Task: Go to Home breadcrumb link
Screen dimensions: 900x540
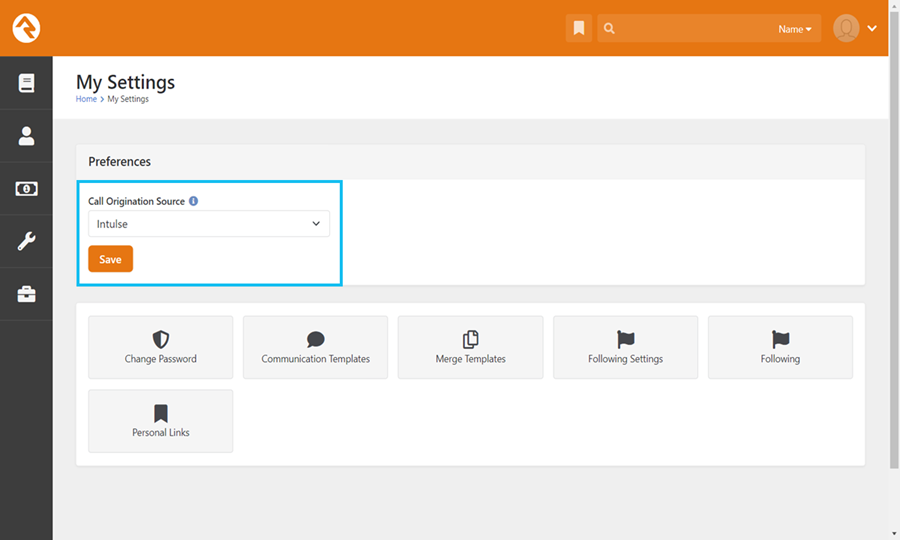Action: click(x=86, y=99)
